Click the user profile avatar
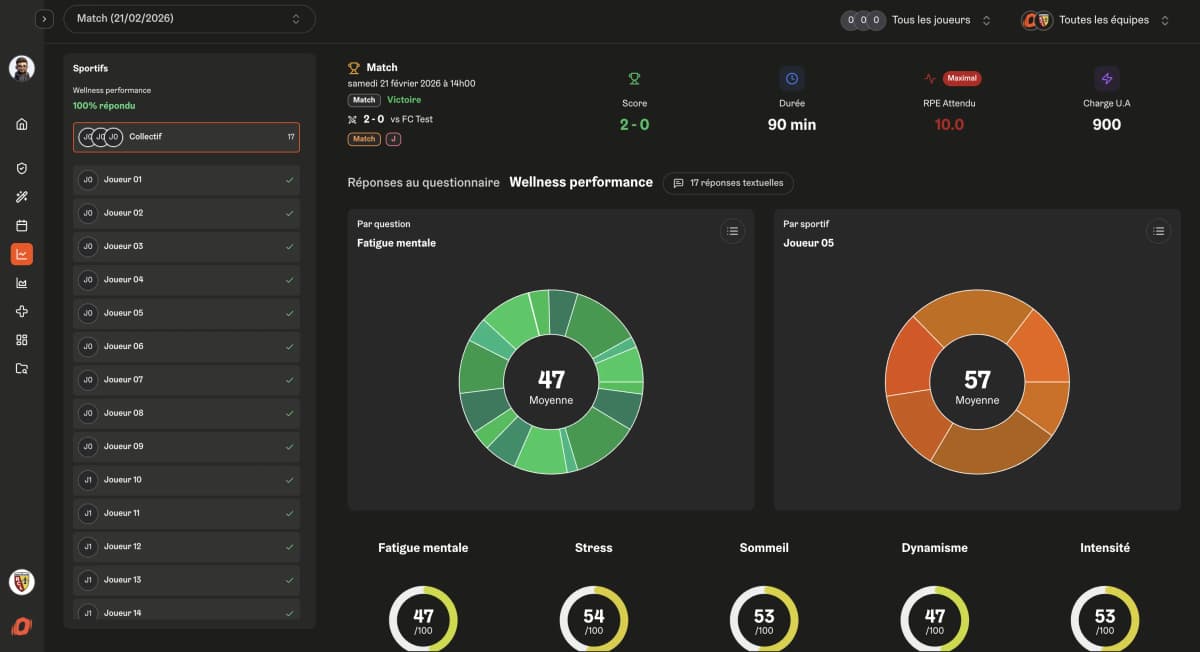Image resolution: width=1200 pixels, height=652 pixels. coord(22,68)
